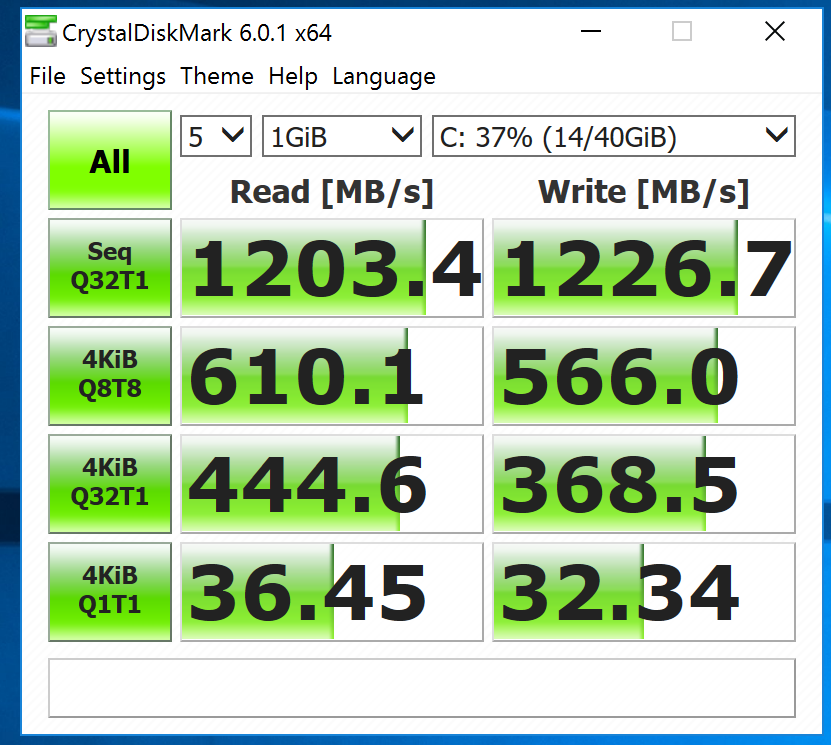Viewport: 831px width, 745px height.
Task: Select the Seq read result 1203.4
Action: pos(332,268)
